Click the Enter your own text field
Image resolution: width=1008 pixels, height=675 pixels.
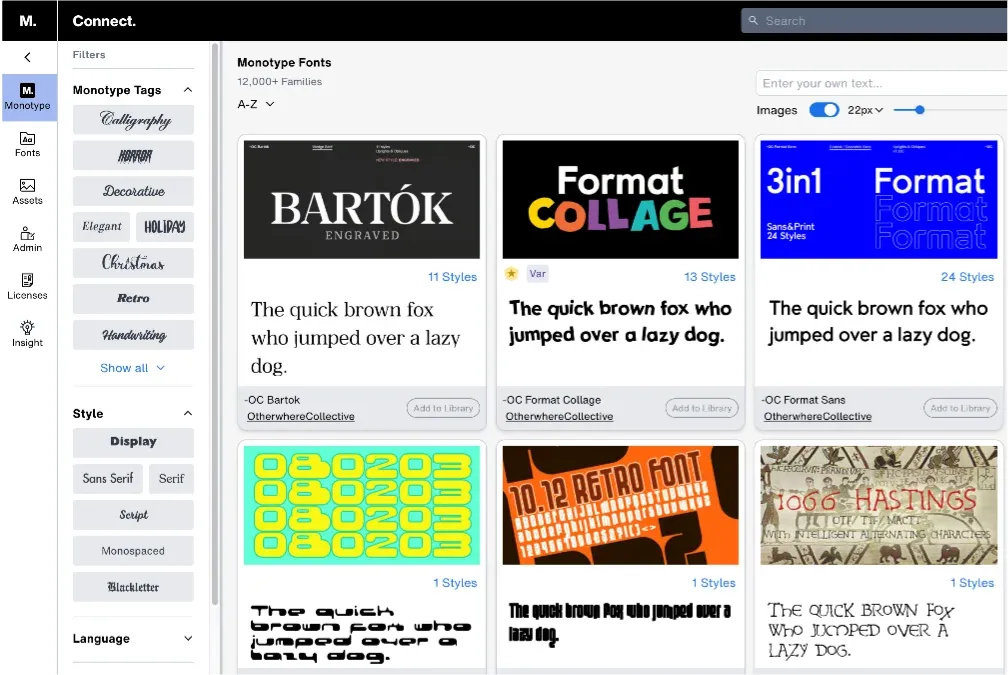pyautogui.click(x=882, y=83)
